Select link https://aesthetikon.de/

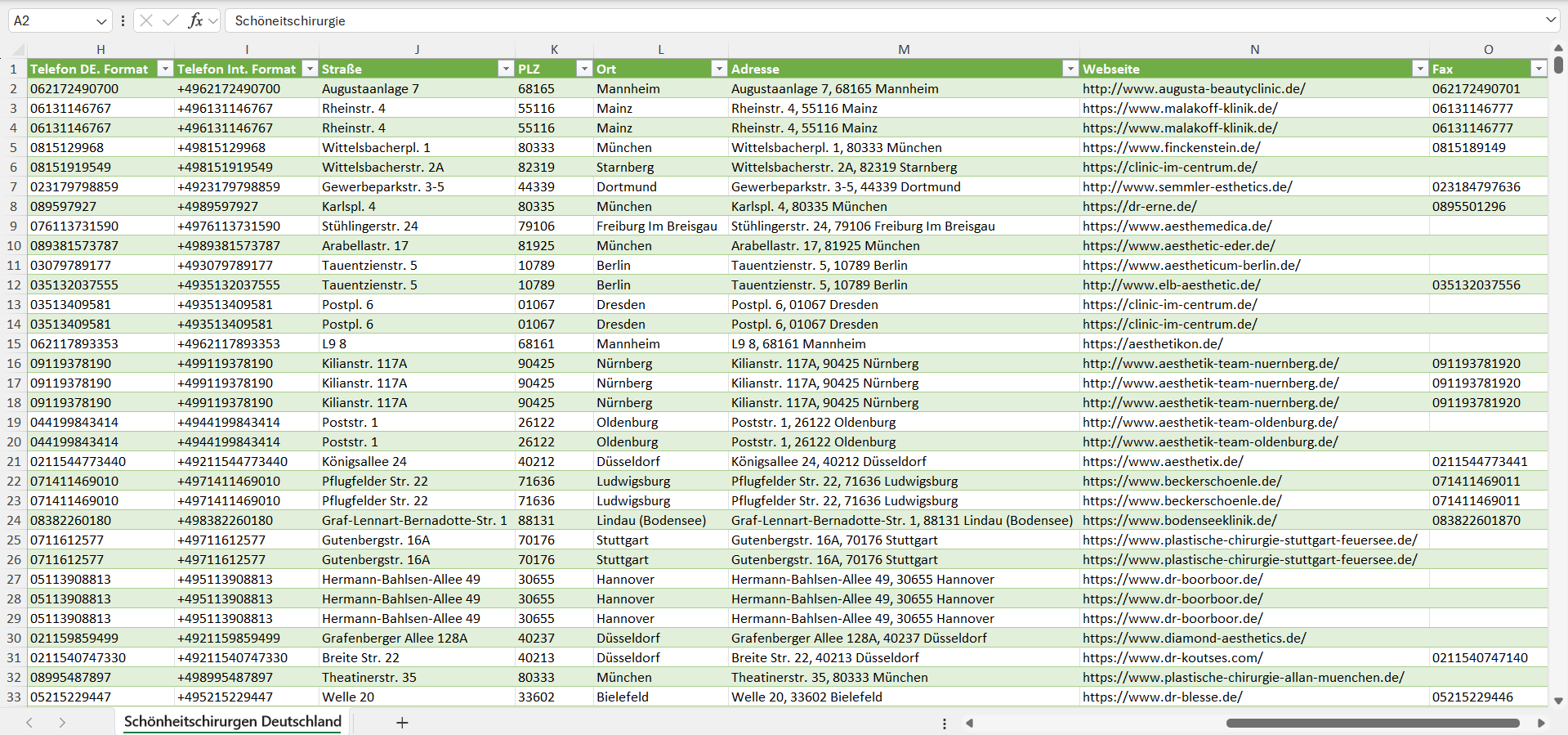pos(1153,343)
